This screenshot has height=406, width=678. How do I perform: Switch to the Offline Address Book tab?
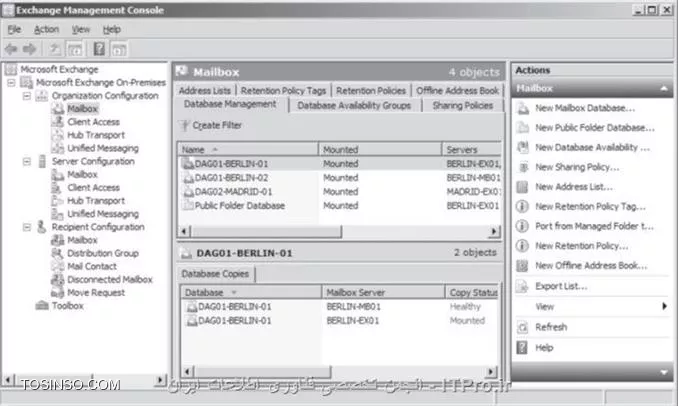[x=457, y=91]
